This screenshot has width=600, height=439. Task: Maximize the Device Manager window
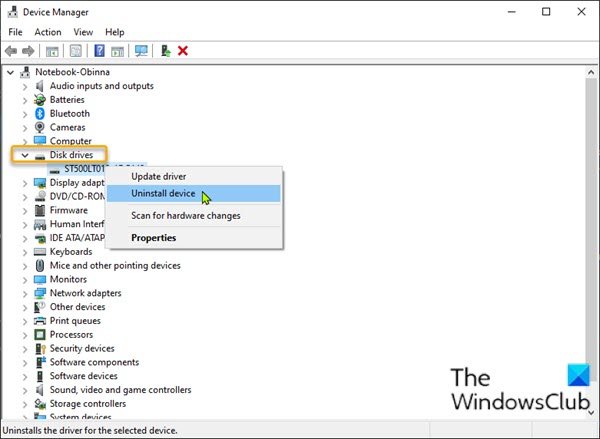coord(546,12)
